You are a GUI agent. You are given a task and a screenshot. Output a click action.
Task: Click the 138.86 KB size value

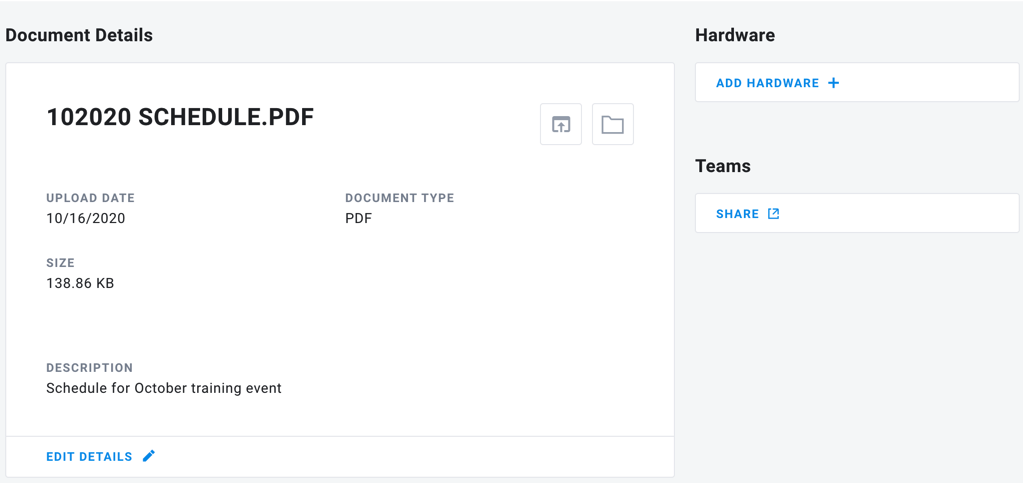(80, 283)
